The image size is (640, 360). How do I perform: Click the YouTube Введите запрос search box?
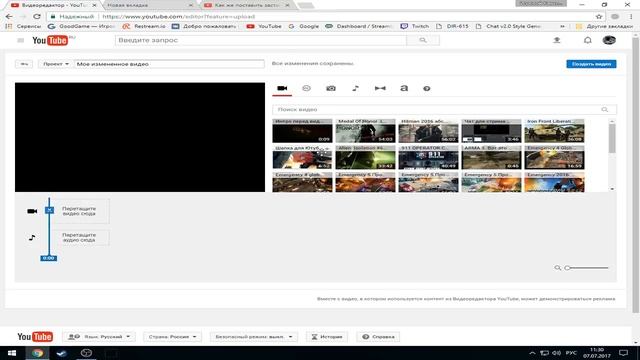(x=261, y=40)
